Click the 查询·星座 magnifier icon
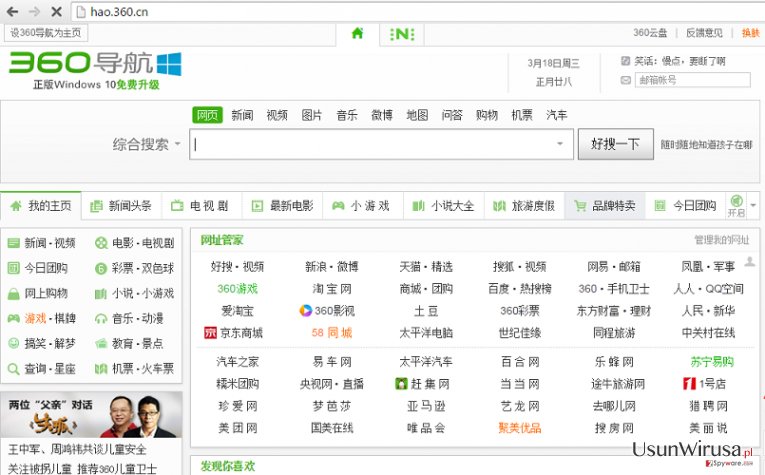The height and width of the screenshot is (475, 765). [14, 369]
